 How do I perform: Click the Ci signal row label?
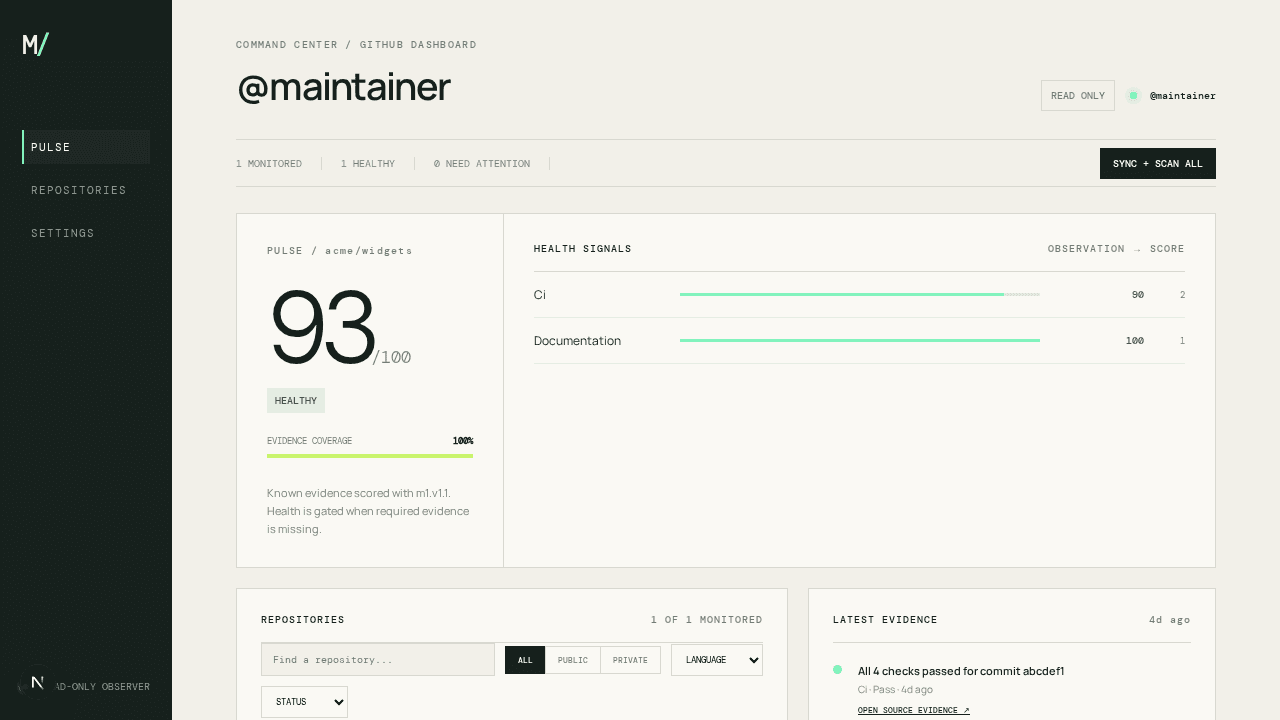click(540, 295)
